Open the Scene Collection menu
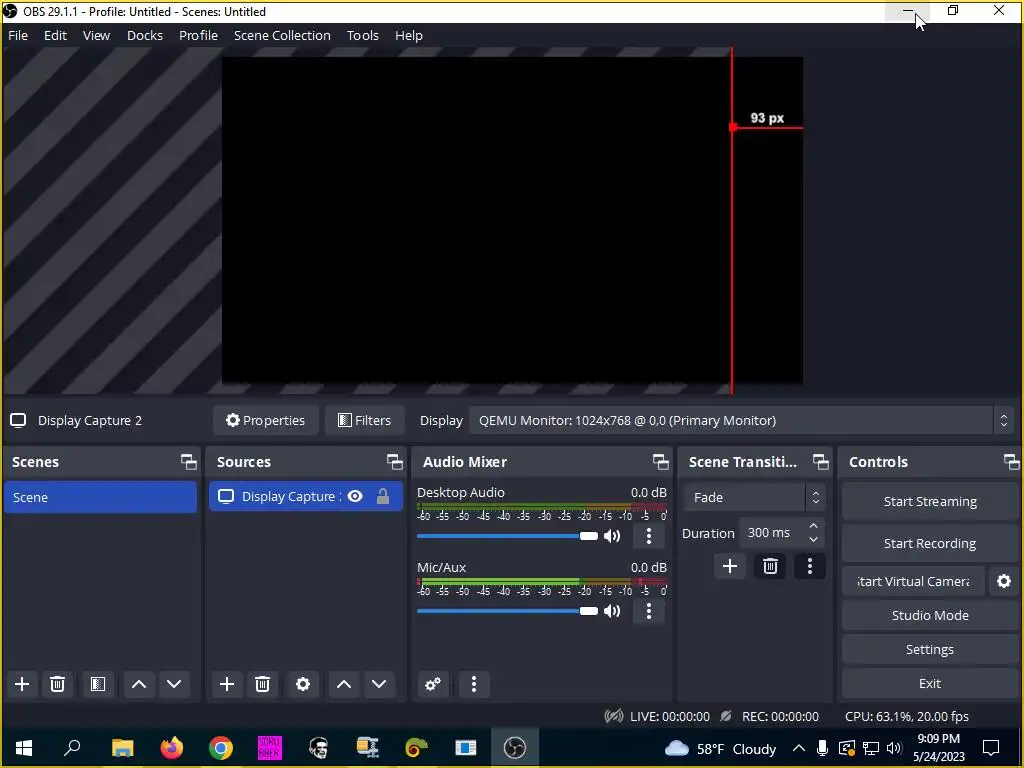 [282, 35]
